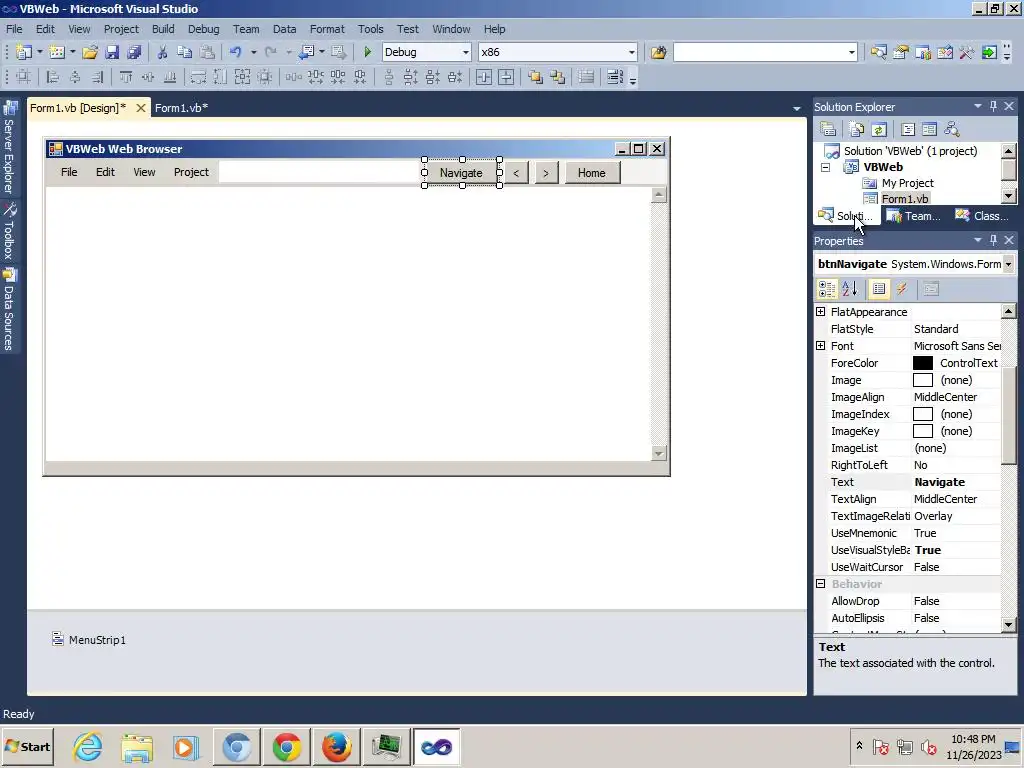The image size is (1024, 768).
Task: Select the back '<' button on the form
Action: tap(516, 172)
